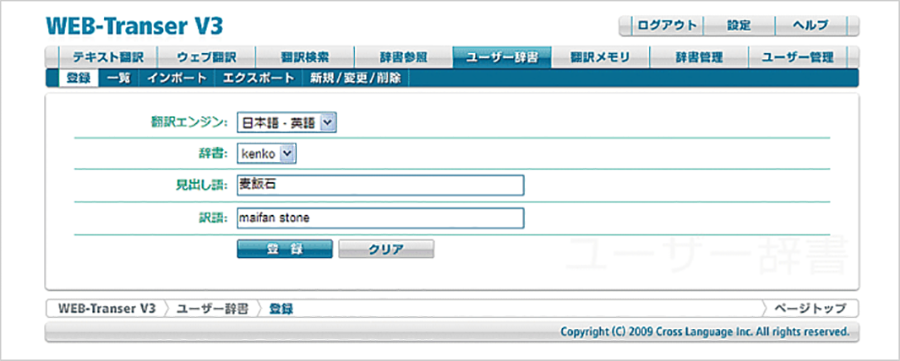Open the インポート submenu item
Viewport: 900px width, 361px height.
(x=177, y=78)
